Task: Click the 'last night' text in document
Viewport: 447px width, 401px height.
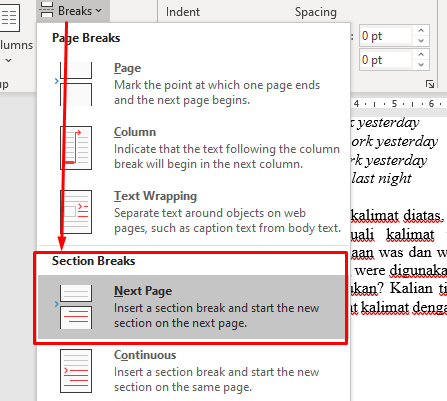Action: click(x=381, y=178)
